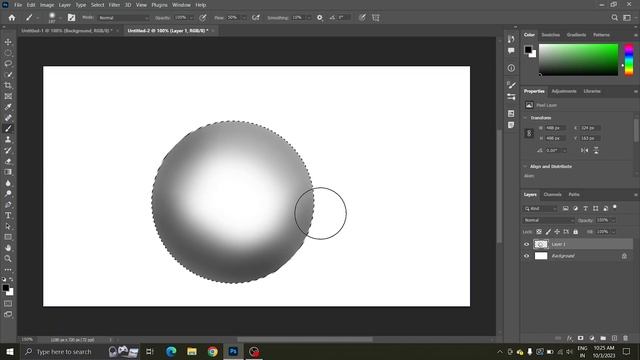Image resolution: width=640 pixels, height=360 pixels.
Task: Switch to the Adjustments tab
Action: [x=564, y=91]
